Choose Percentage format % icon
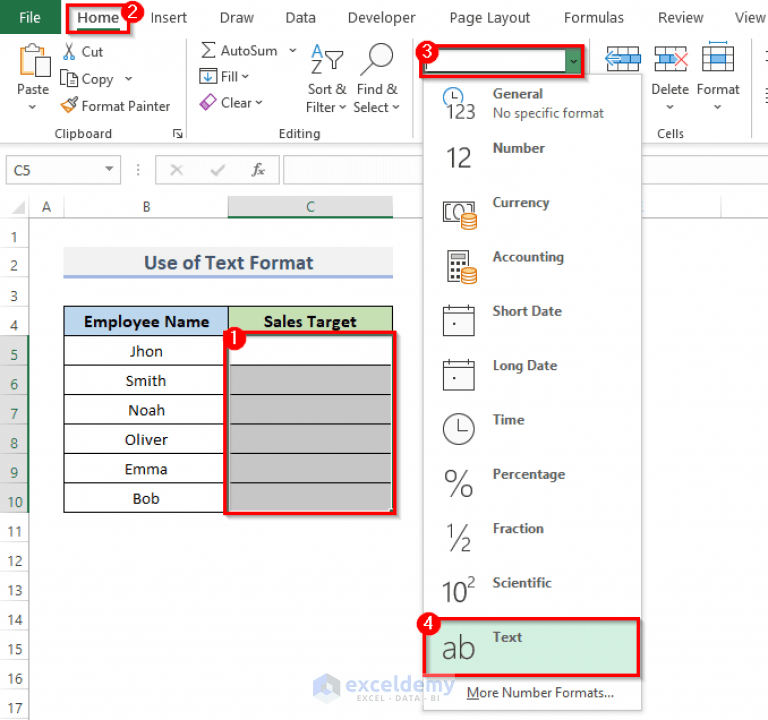 click(x=458, y=483)
